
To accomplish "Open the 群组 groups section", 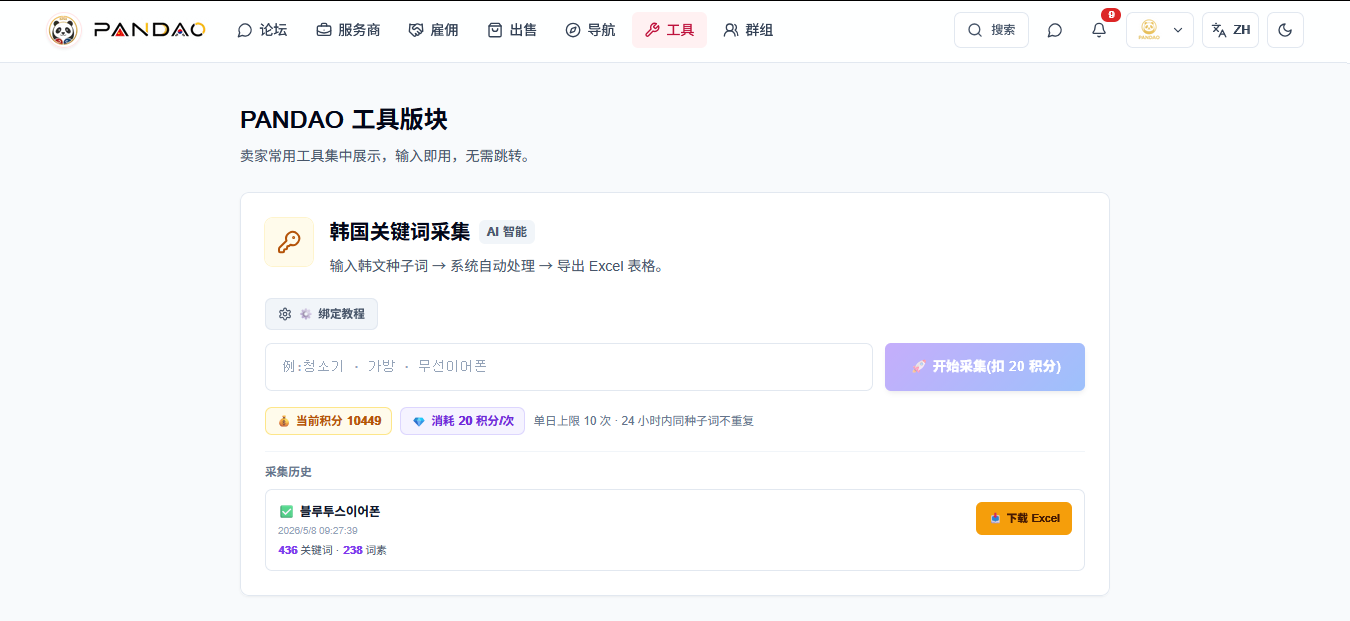I will (748, 30).
